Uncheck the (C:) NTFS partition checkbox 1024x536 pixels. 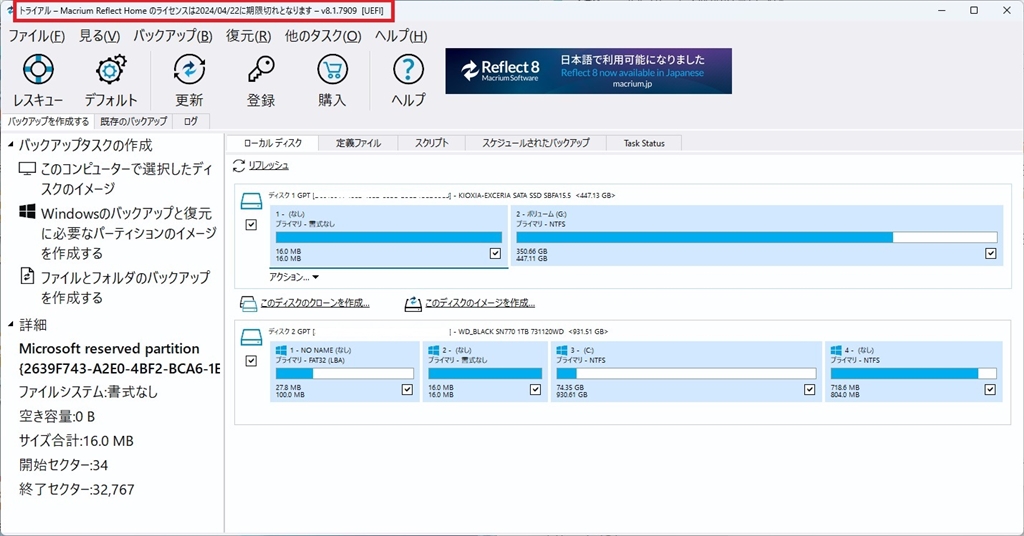pos(810,390)
